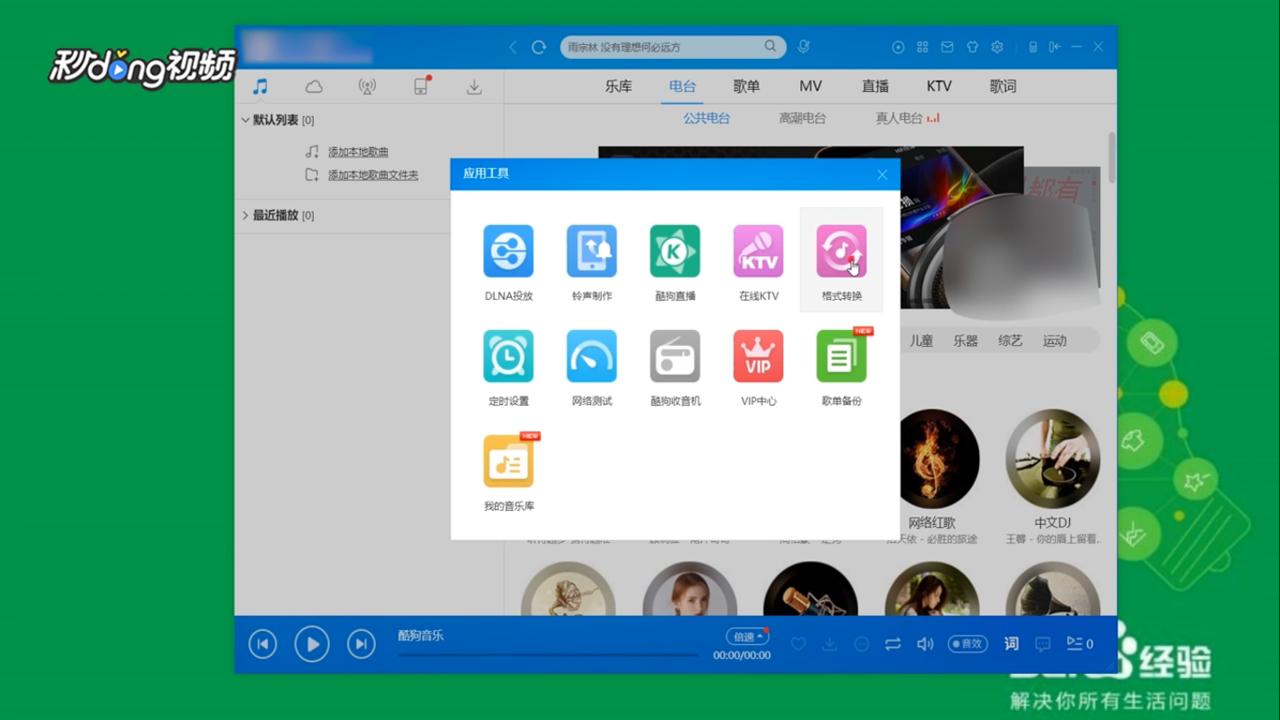Play the previous track
The width and height of the screenshot is (1280, 720).
point(262,645)
